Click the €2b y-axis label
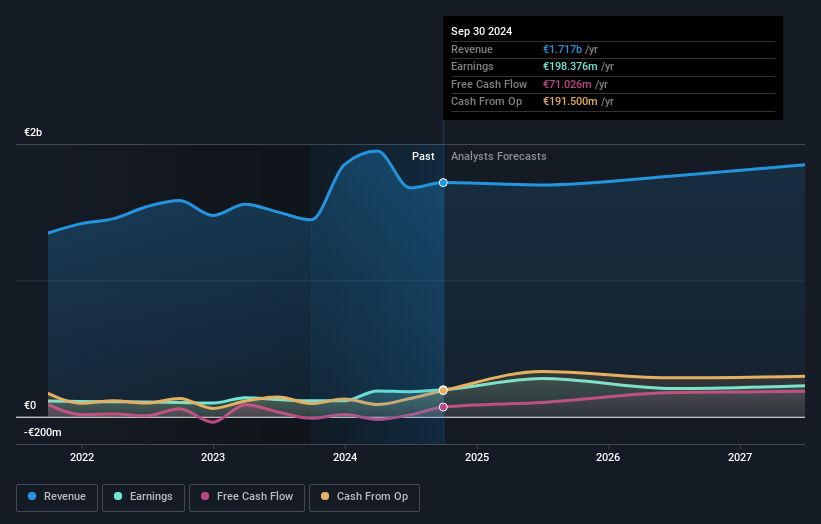 (x=33, y=132)
